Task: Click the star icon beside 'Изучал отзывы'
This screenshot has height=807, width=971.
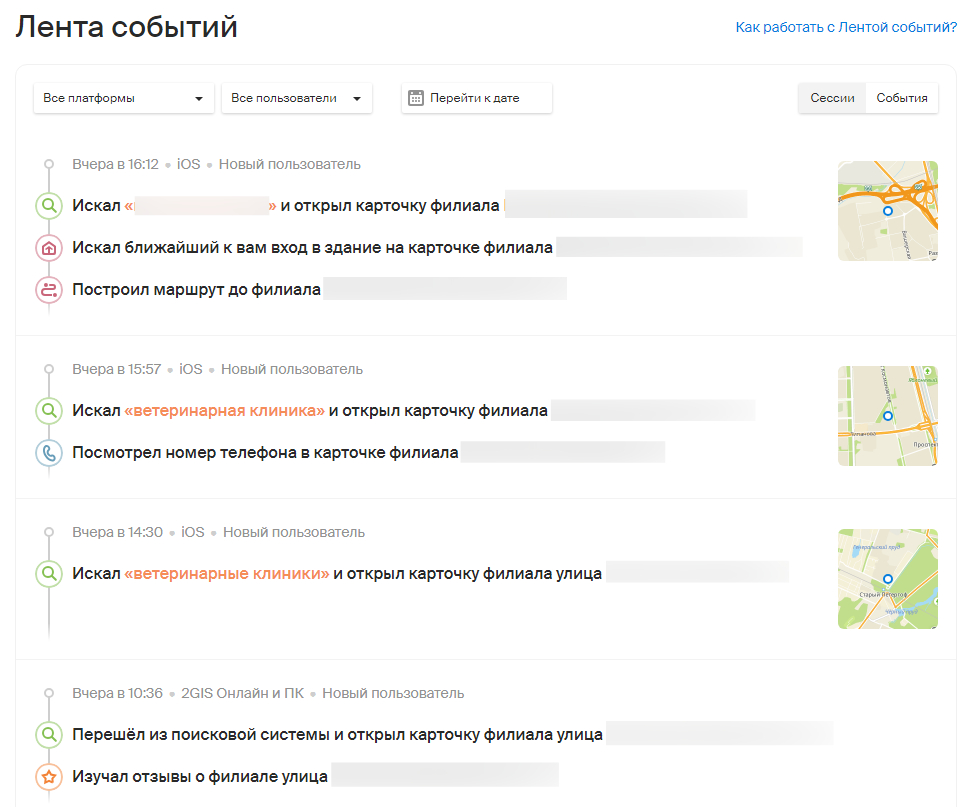Action: click(49, 776)
